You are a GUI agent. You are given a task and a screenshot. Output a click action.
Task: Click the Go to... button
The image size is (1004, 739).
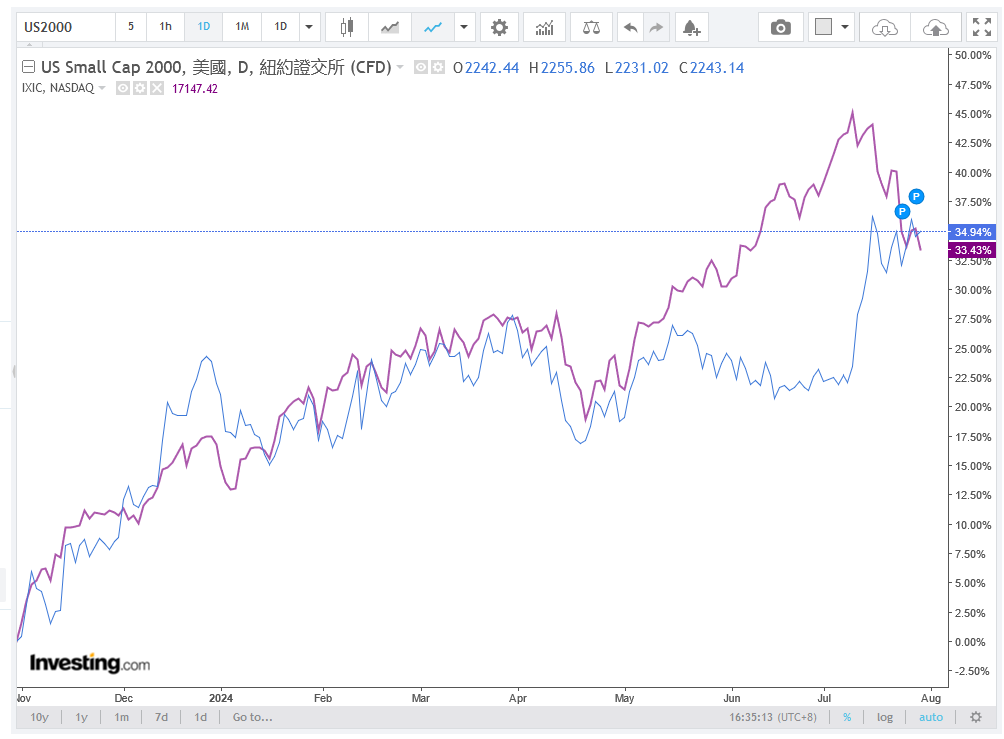[252, 717]
